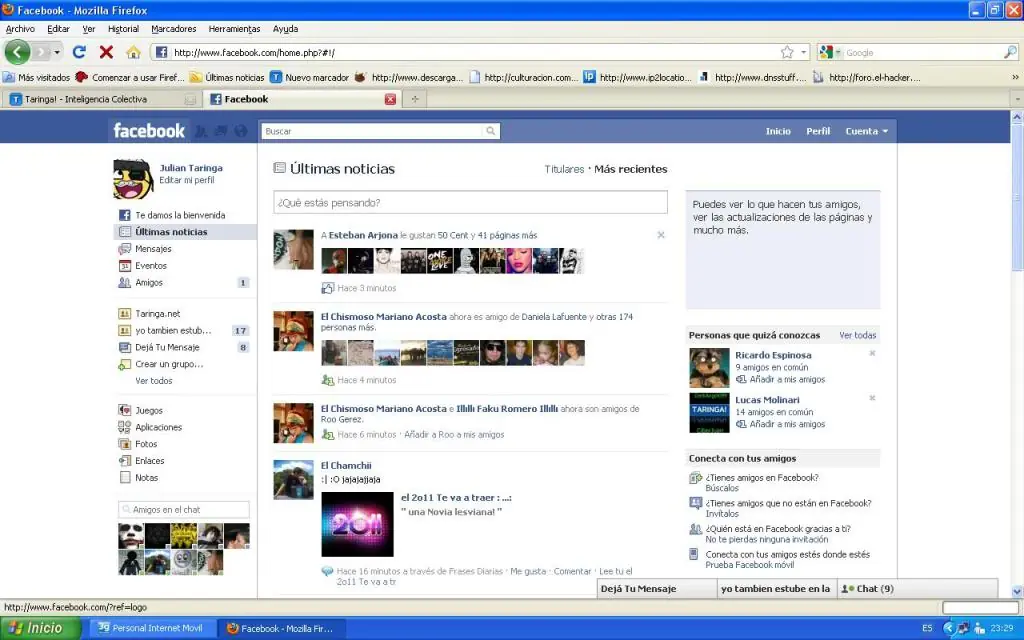Open Juegos in the left sidebar

pyautogui.click(x=148, y=411)
